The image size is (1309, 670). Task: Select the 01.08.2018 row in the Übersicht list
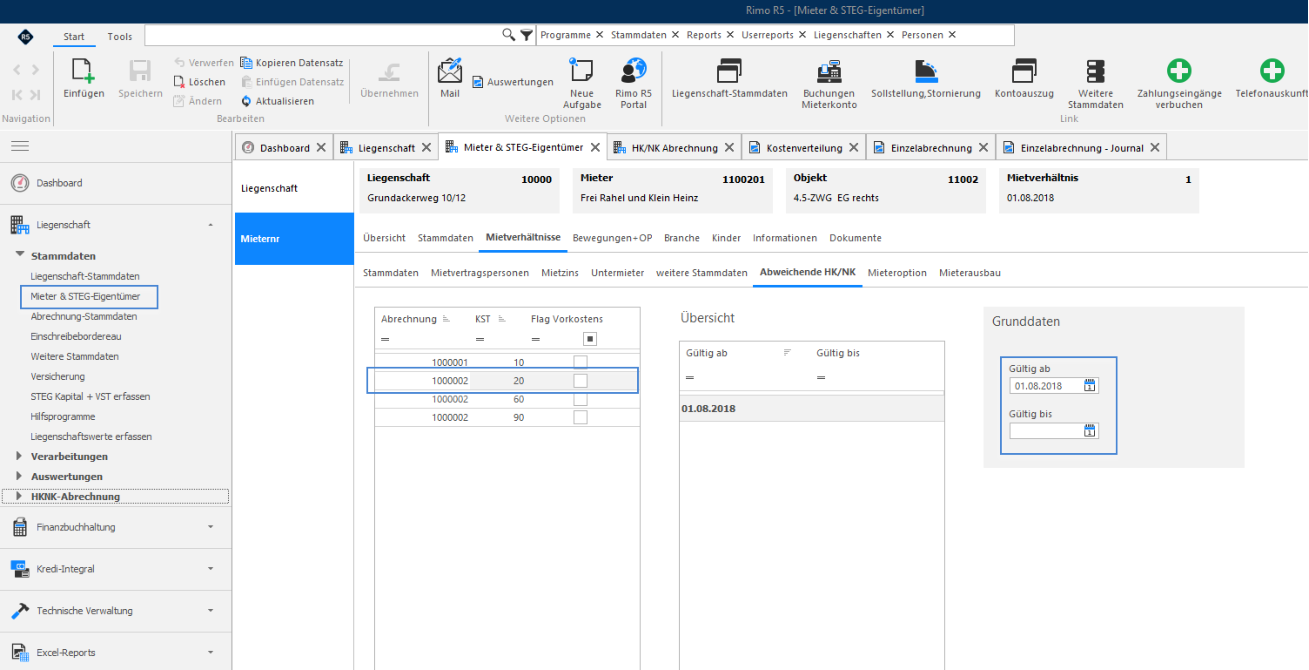click(811, 409)
